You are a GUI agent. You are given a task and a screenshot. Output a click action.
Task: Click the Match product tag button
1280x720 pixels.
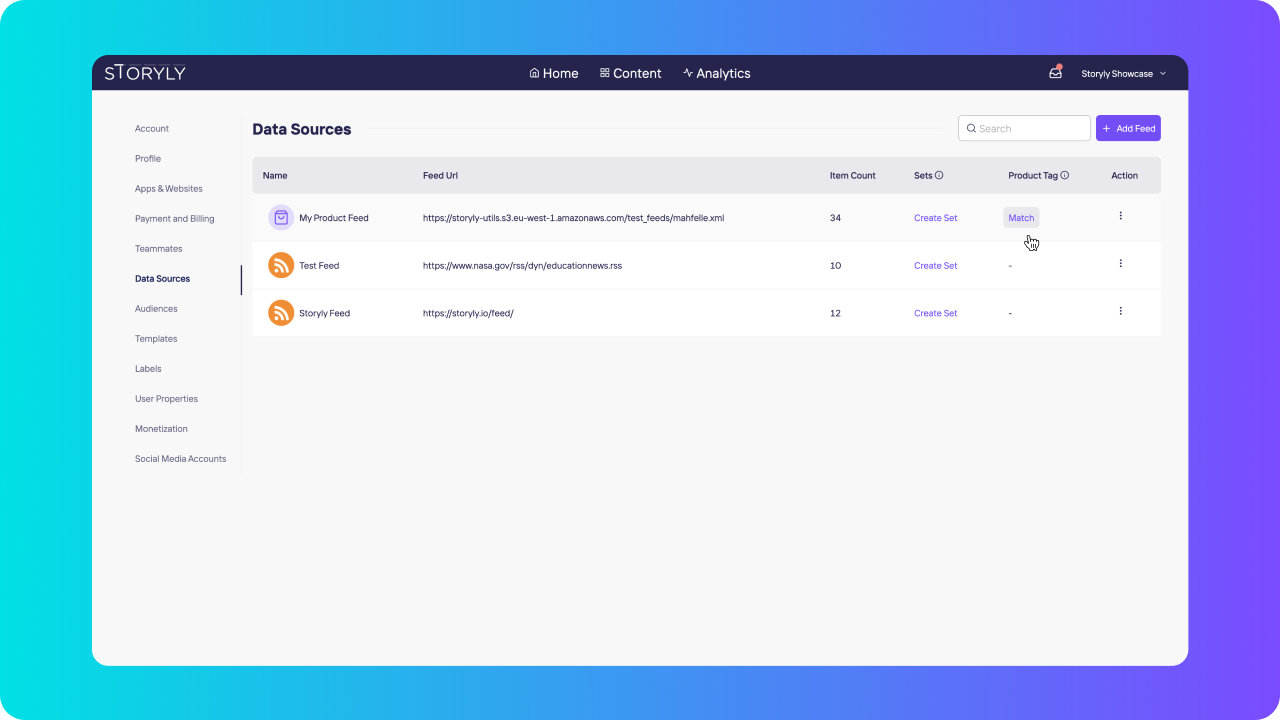coord(1021,217)
